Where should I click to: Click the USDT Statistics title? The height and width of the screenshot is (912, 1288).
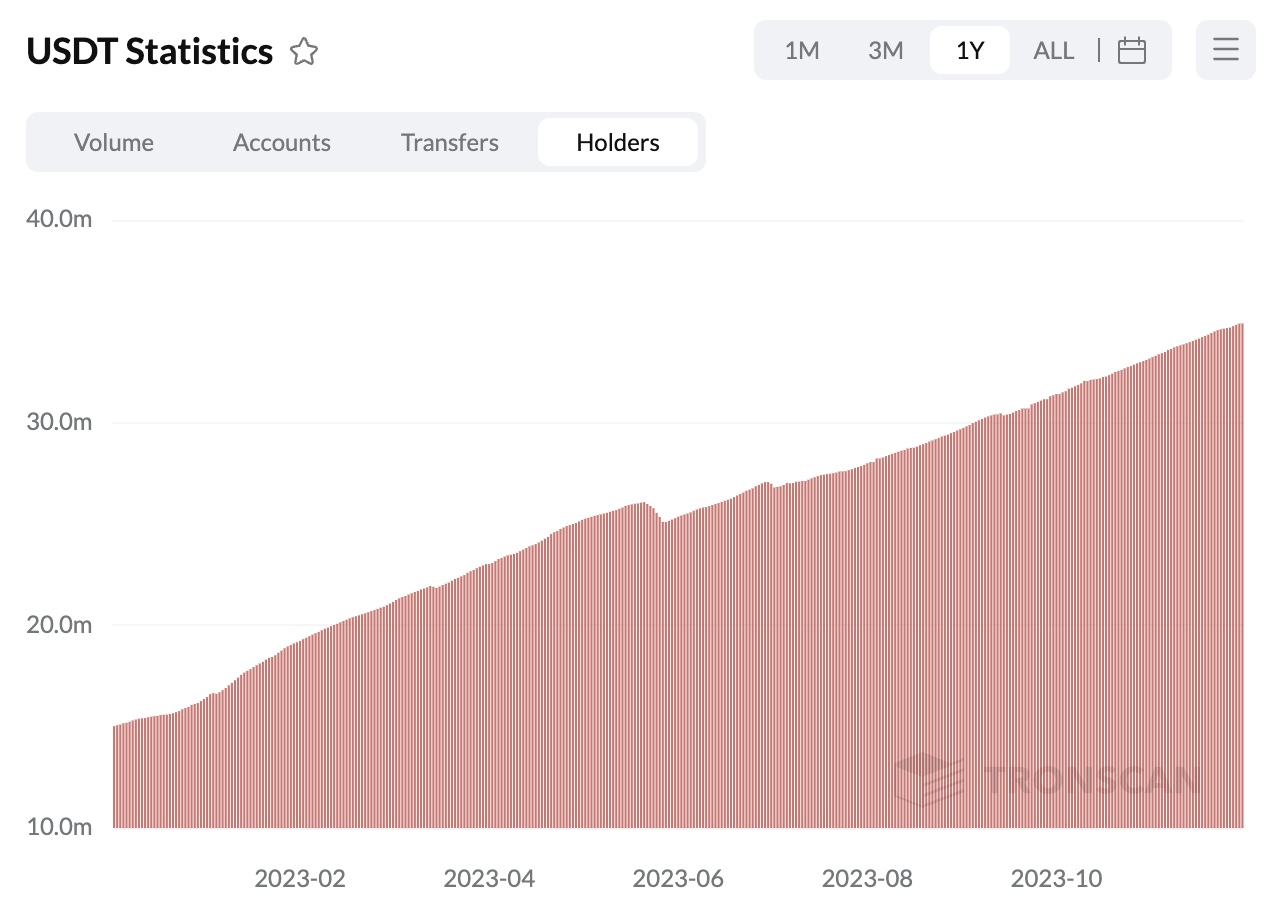coord(150,51)
